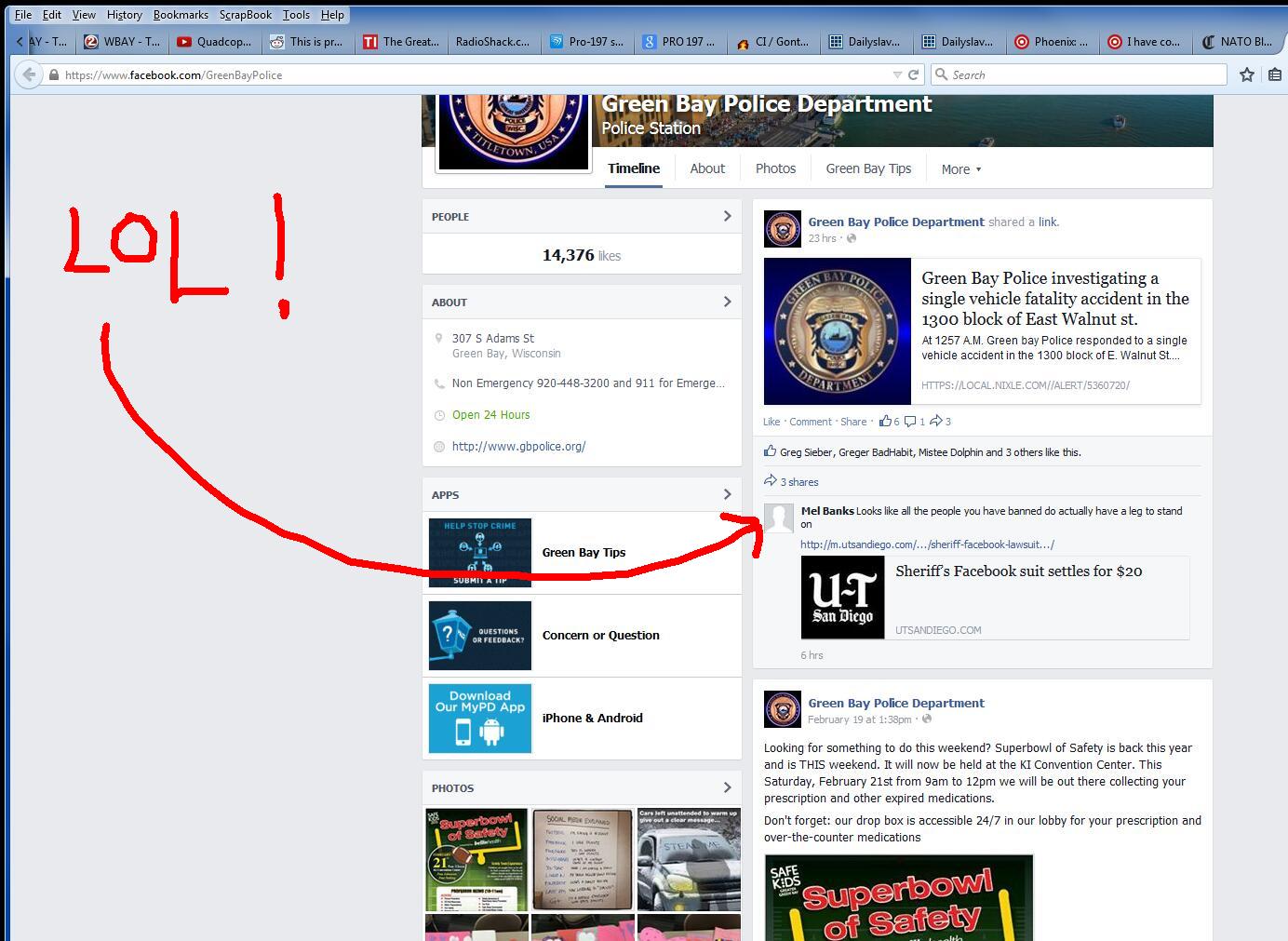Comment on the fatality accident post
The image size is (1288, 941).
point(811,422)
